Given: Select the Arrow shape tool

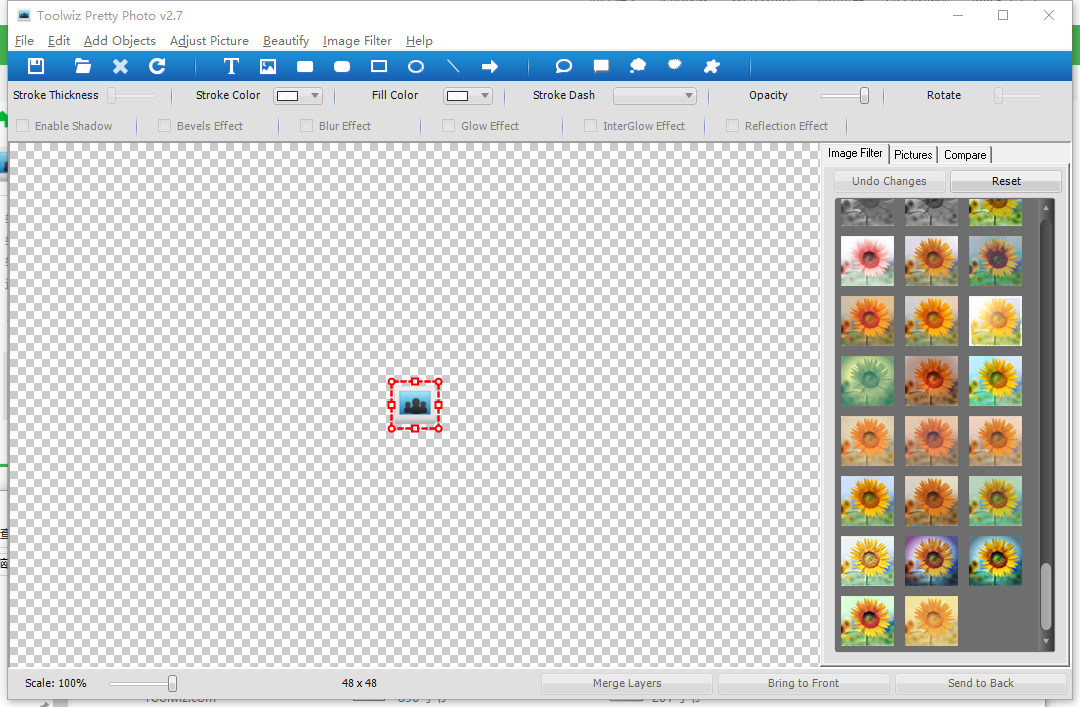Looking at the screenshot, I should (489, 66).
